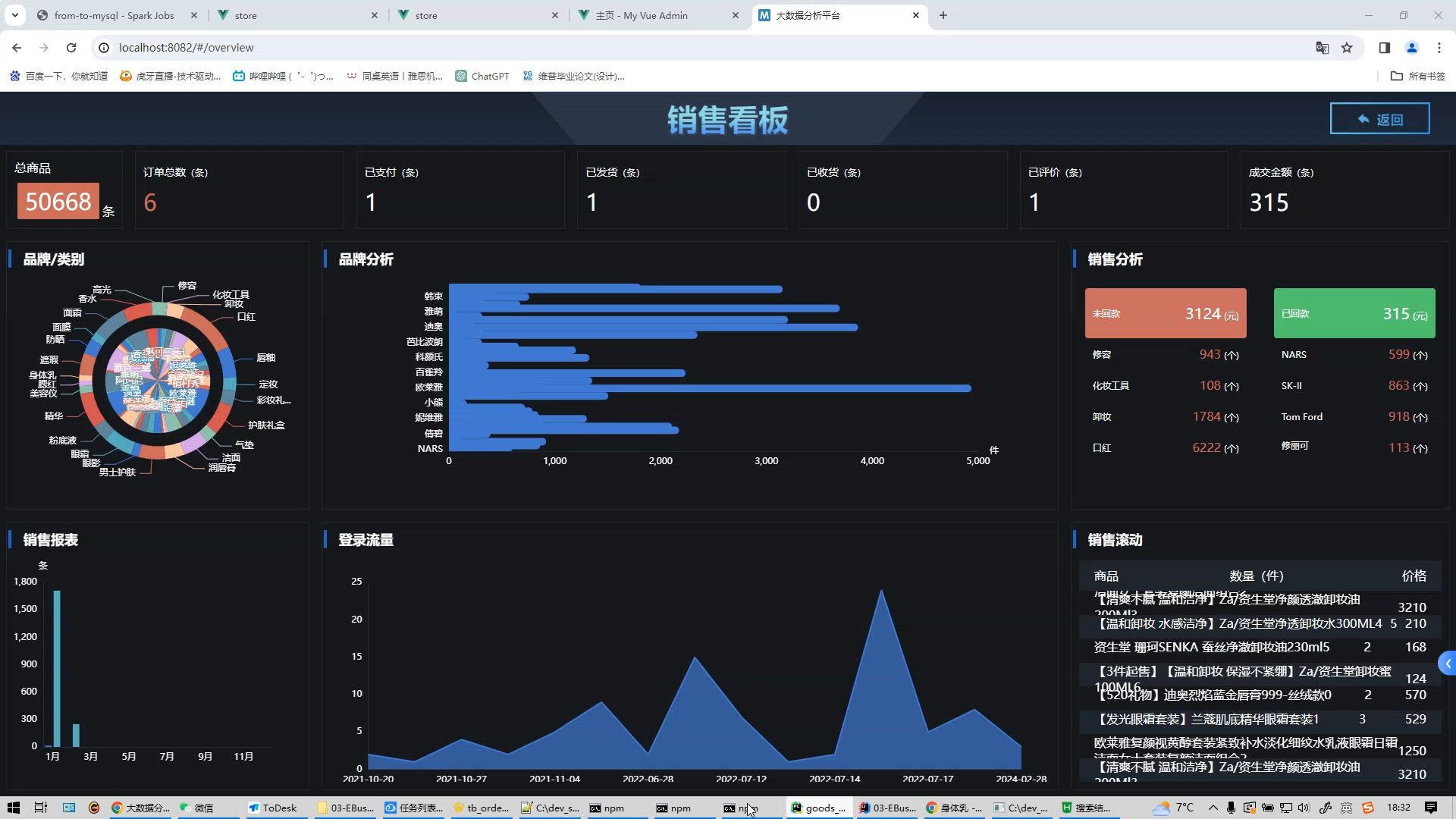Open the ChatGPT bookmark
This screenshot has width=1456, height=819.
(482, 76)
